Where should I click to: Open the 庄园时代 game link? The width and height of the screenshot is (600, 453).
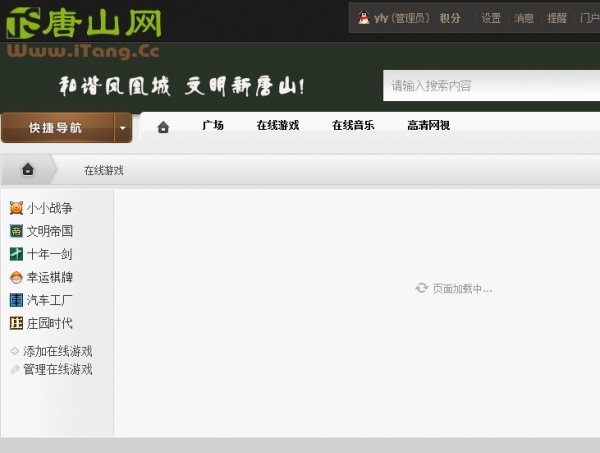(49, 323)
